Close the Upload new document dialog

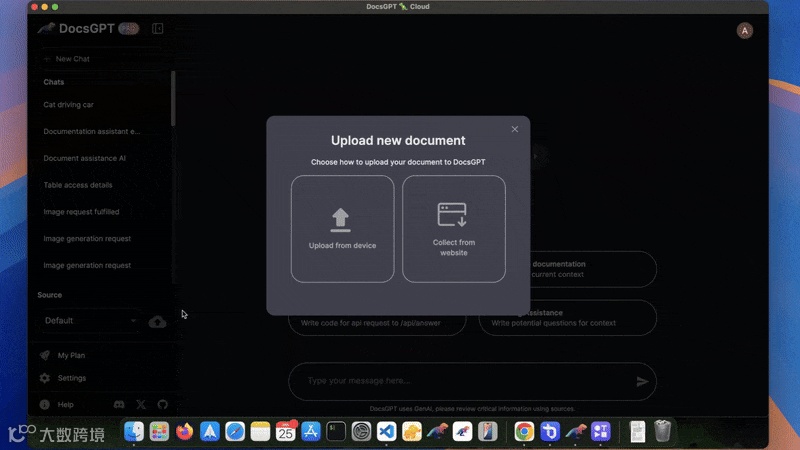514,129
